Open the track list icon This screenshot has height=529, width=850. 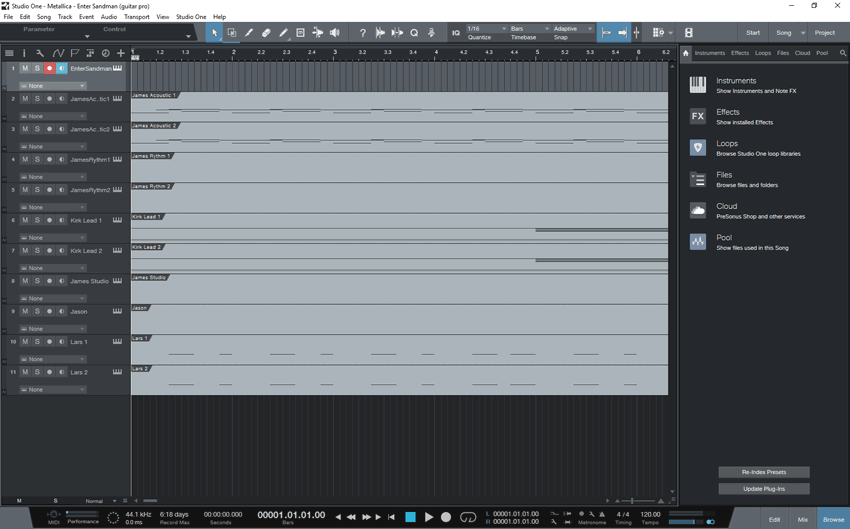coord(9,53)
